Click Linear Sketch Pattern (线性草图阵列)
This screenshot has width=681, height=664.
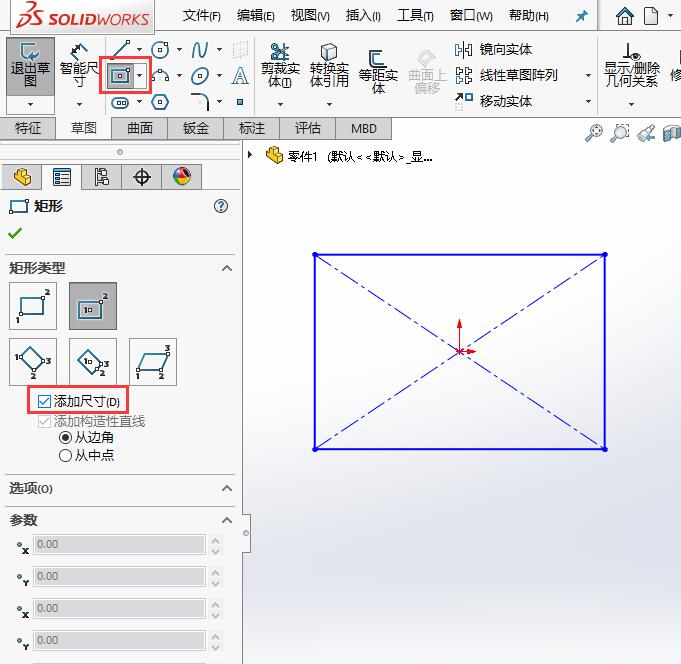506,75
